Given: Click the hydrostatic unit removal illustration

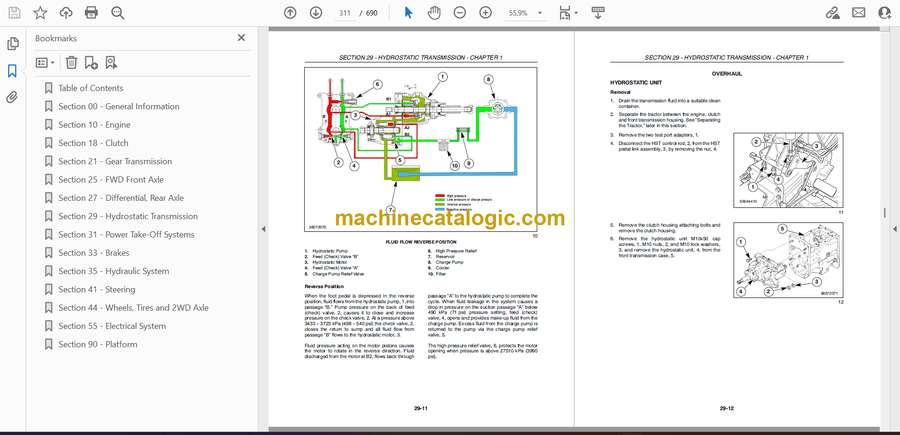Looking at the screenshot, I should (788, 260).
